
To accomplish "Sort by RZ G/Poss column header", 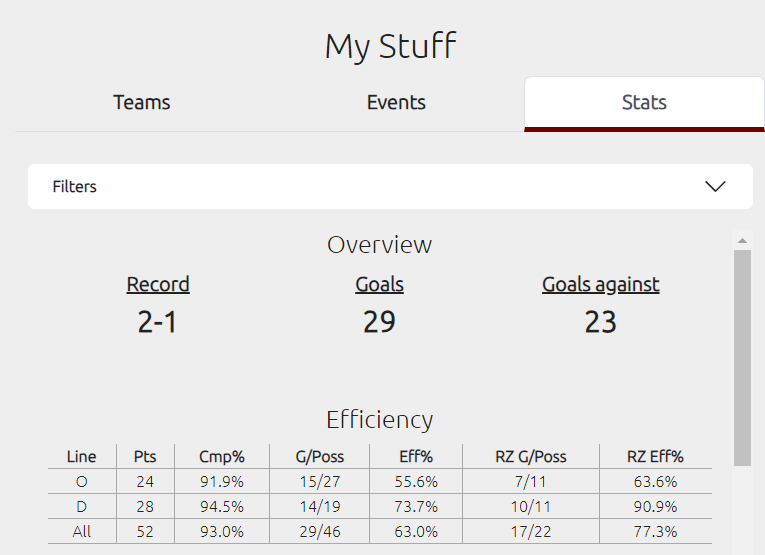I will 531,456.
